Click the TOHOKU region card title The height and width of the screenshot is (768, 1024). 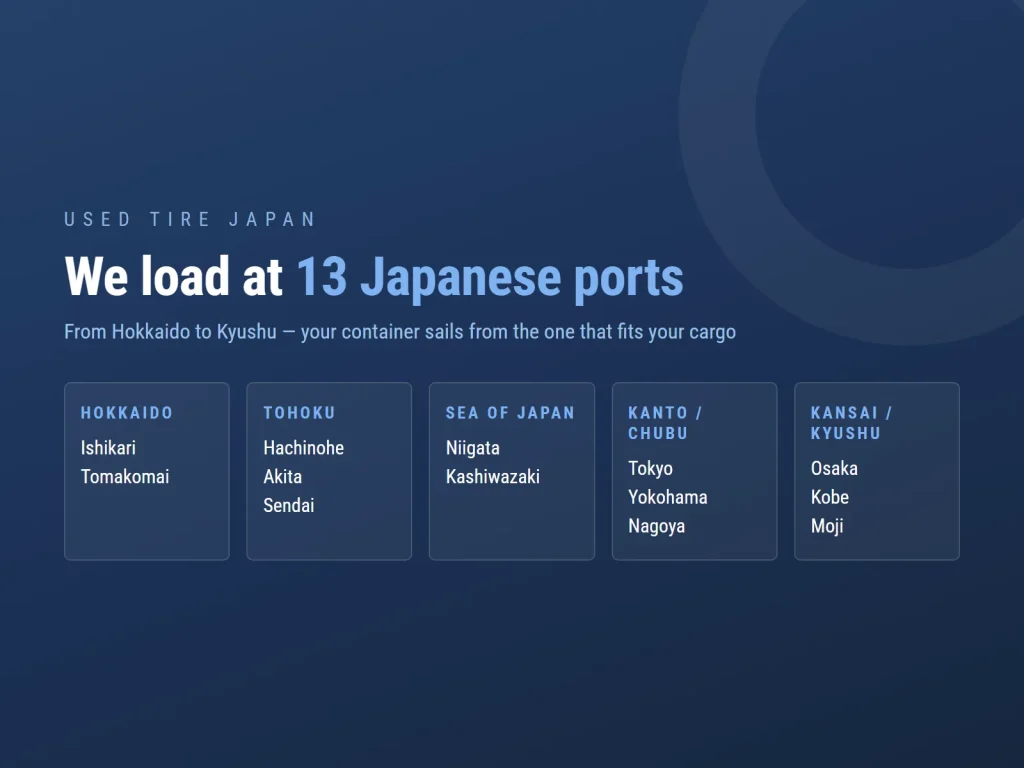pyautogui.click(x=299, y=413)
